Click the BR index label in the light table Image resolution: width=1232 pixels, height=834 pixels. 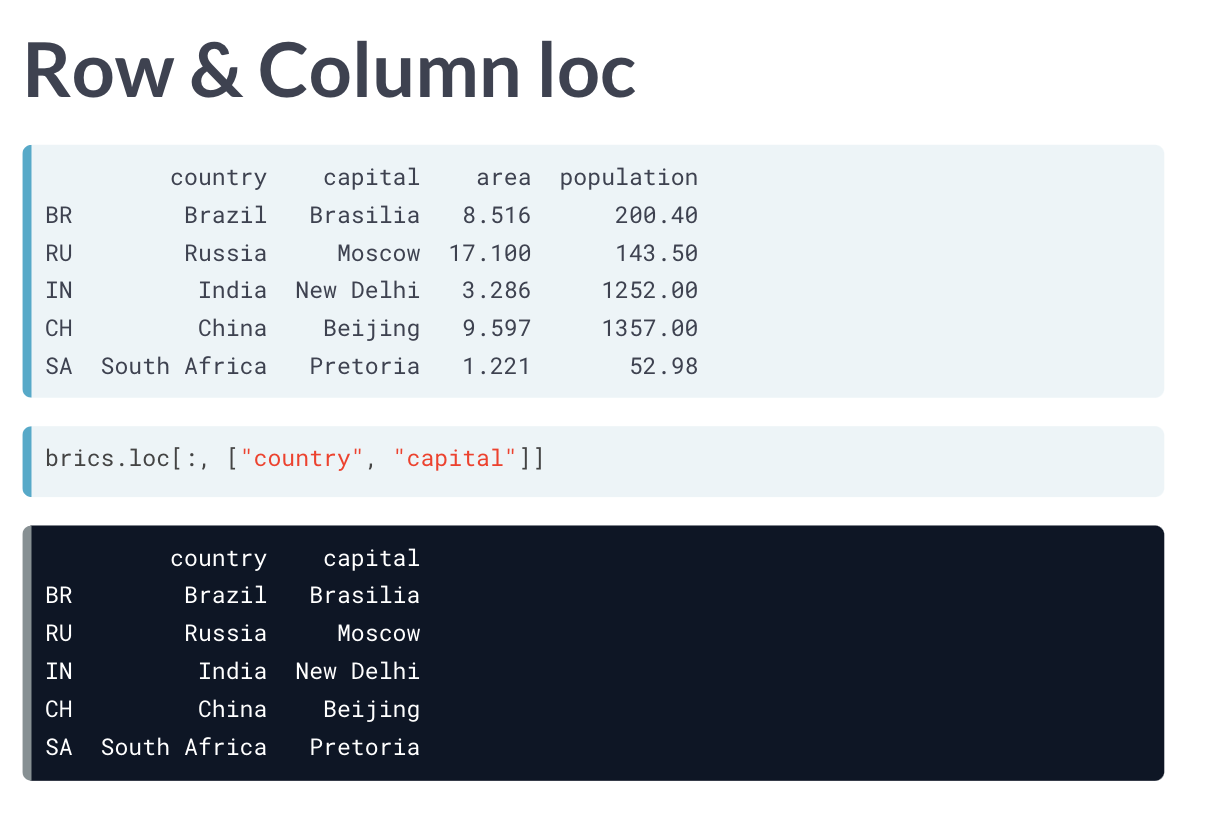(x=59, y=215)
